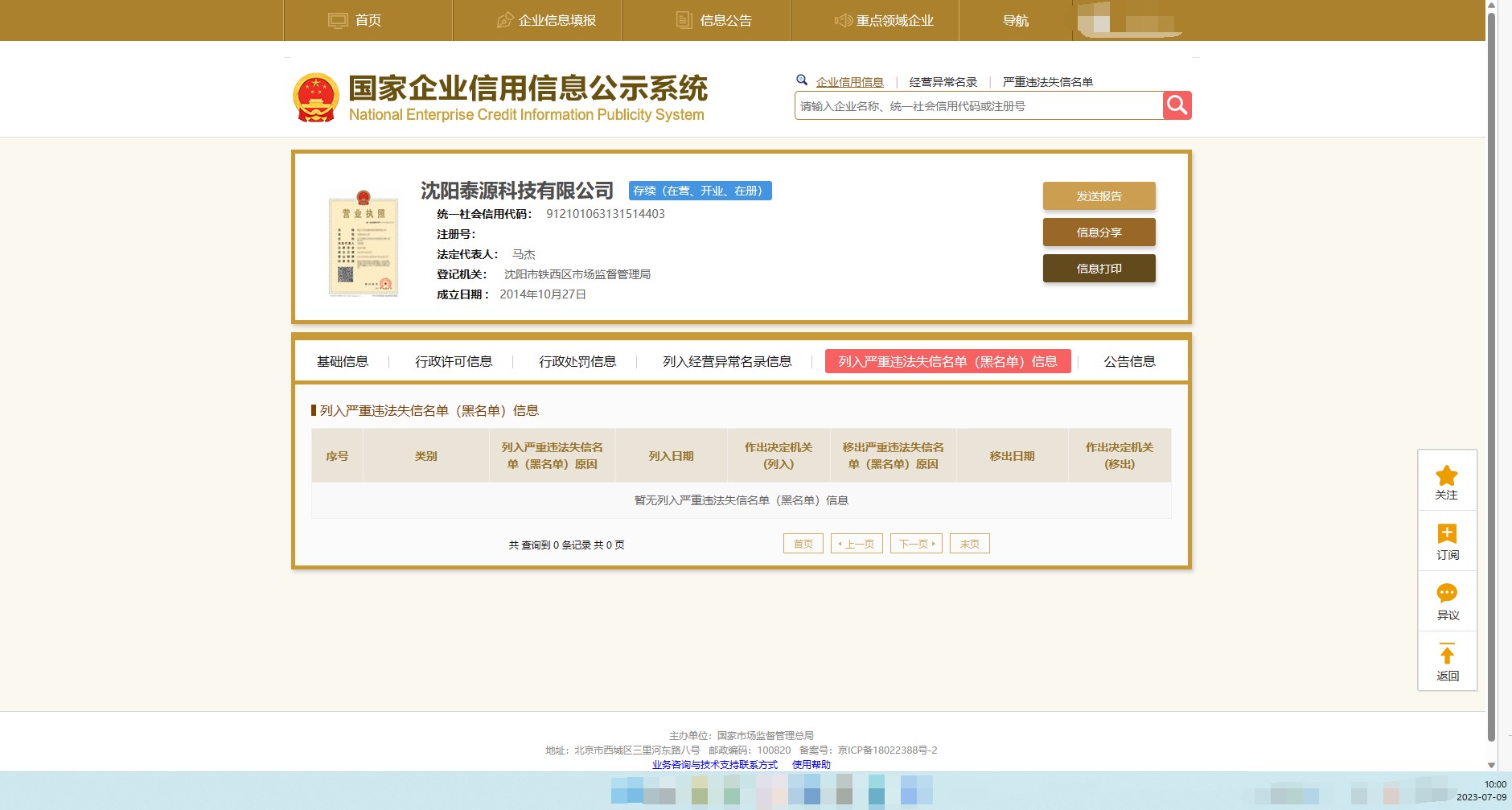The height and width of the screenshot is (810, 1512).
Task: Select the 列入严重违法失信名单（黑名单）信息 tab
Action: [948, 361]
